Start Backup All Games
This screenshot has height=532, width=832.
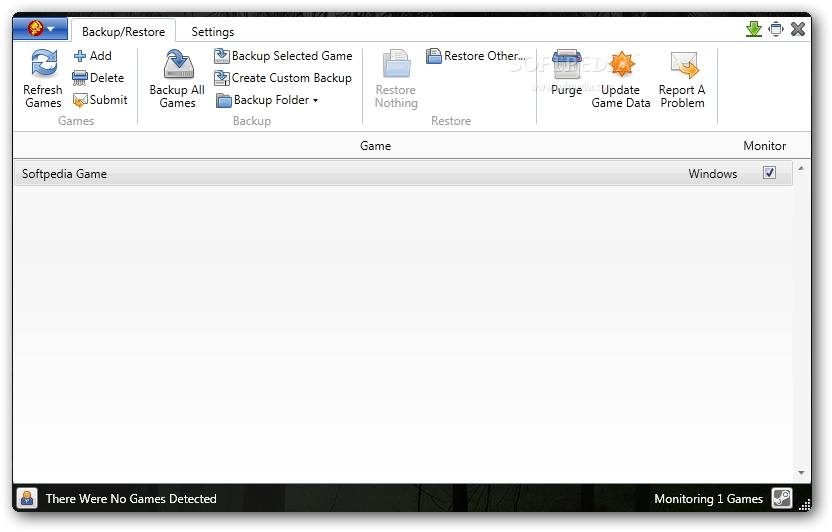point(177,79)
